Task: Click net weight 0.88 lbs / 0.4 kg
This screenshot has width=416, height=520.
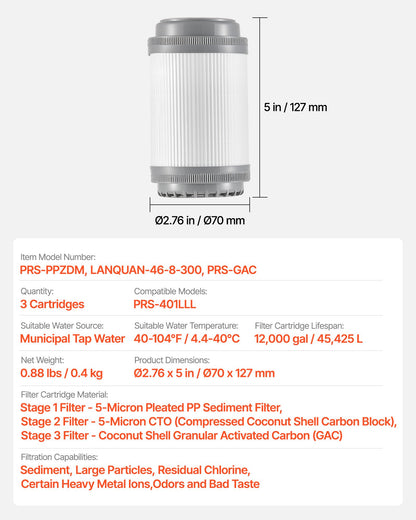Action: click(x=61, y=373)
